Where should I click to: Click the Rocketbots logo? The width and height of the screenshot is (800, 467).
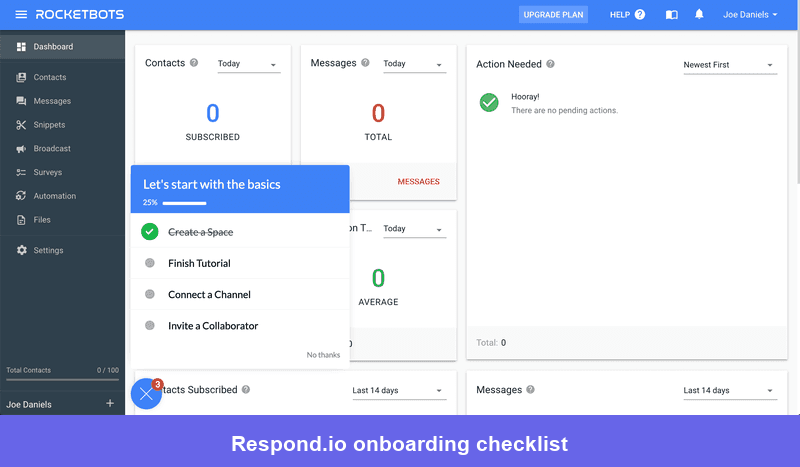(x=80, y=14)
